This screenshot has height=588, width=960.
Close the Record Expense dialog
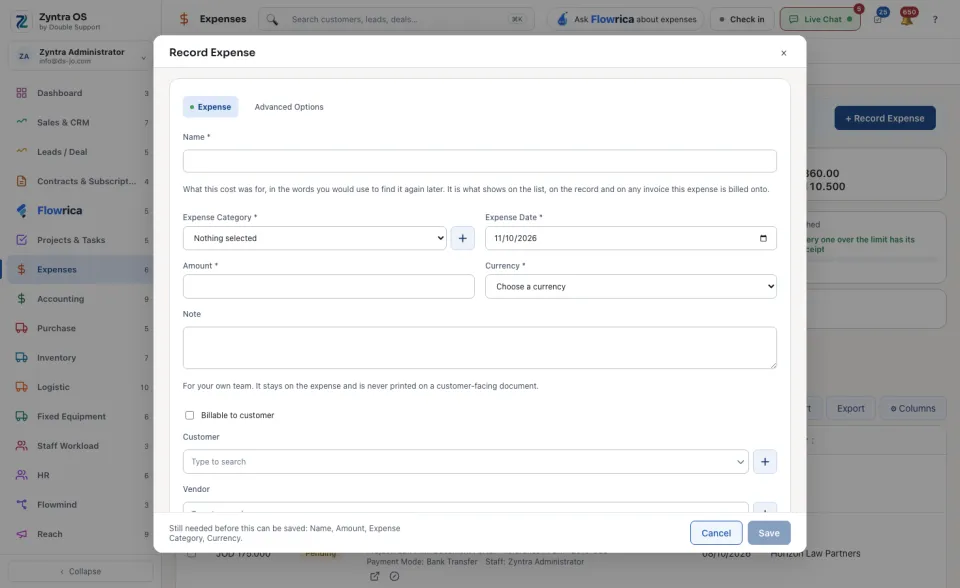tap(784, 53)
